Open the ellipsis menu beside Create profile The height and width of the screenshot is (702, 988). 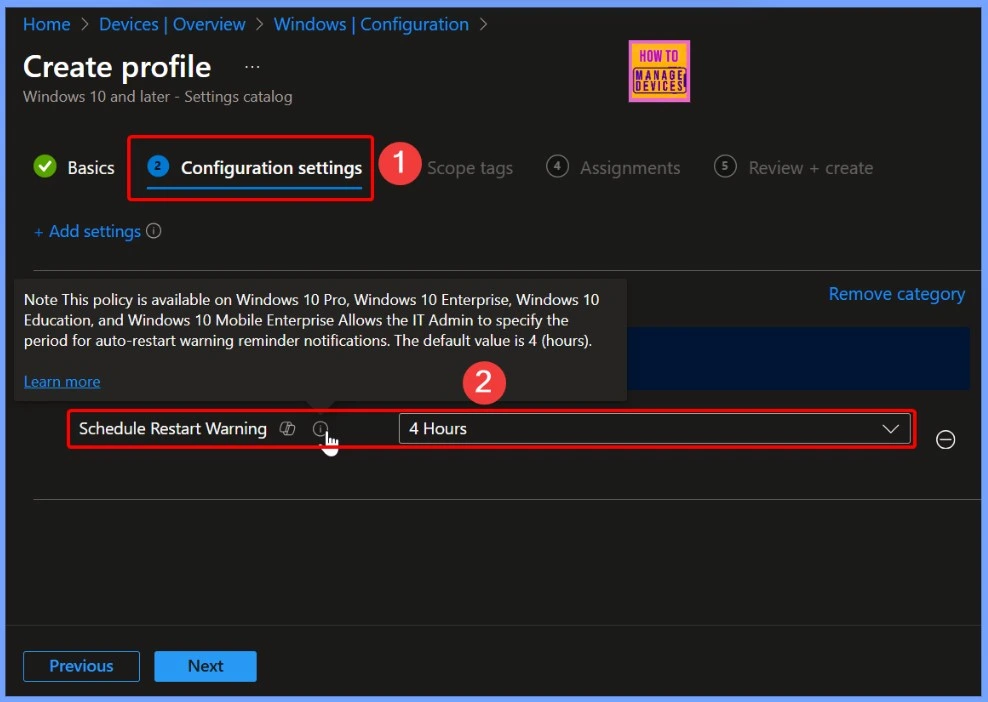coord(252,67)
